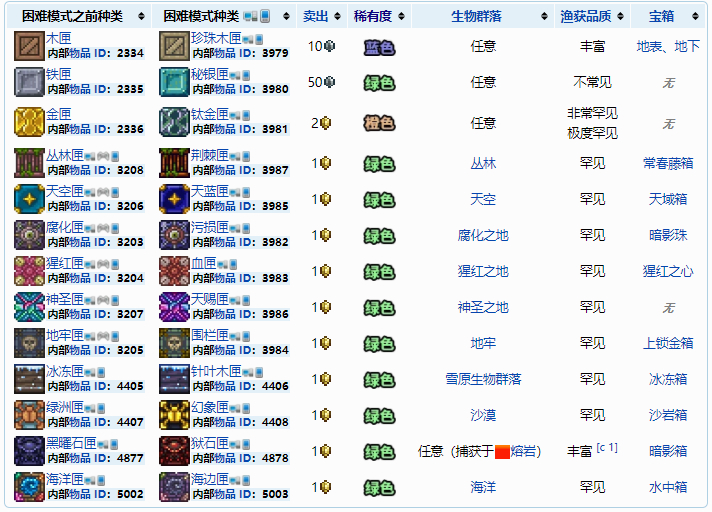Sort by 生物群落 column arrows

click(x=544, y=17)
